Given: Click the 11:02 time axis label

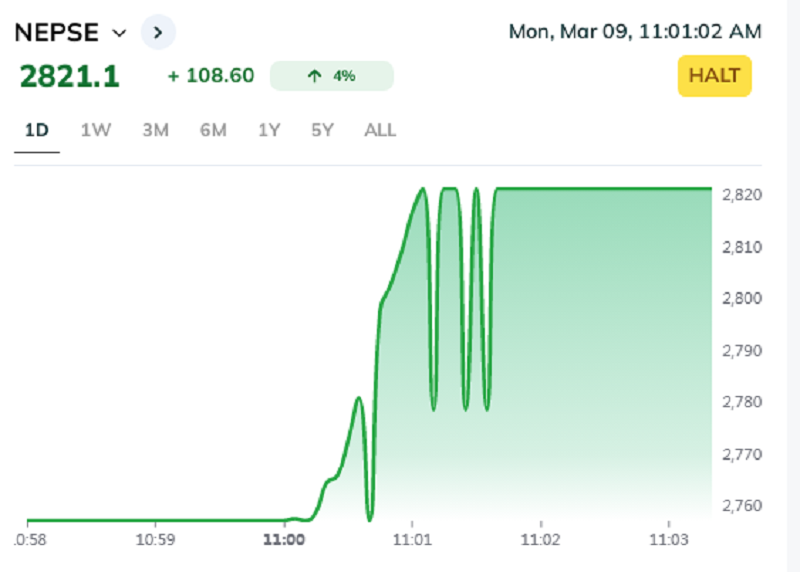Looking at the screenshot, I should click(x=541, y=540).
